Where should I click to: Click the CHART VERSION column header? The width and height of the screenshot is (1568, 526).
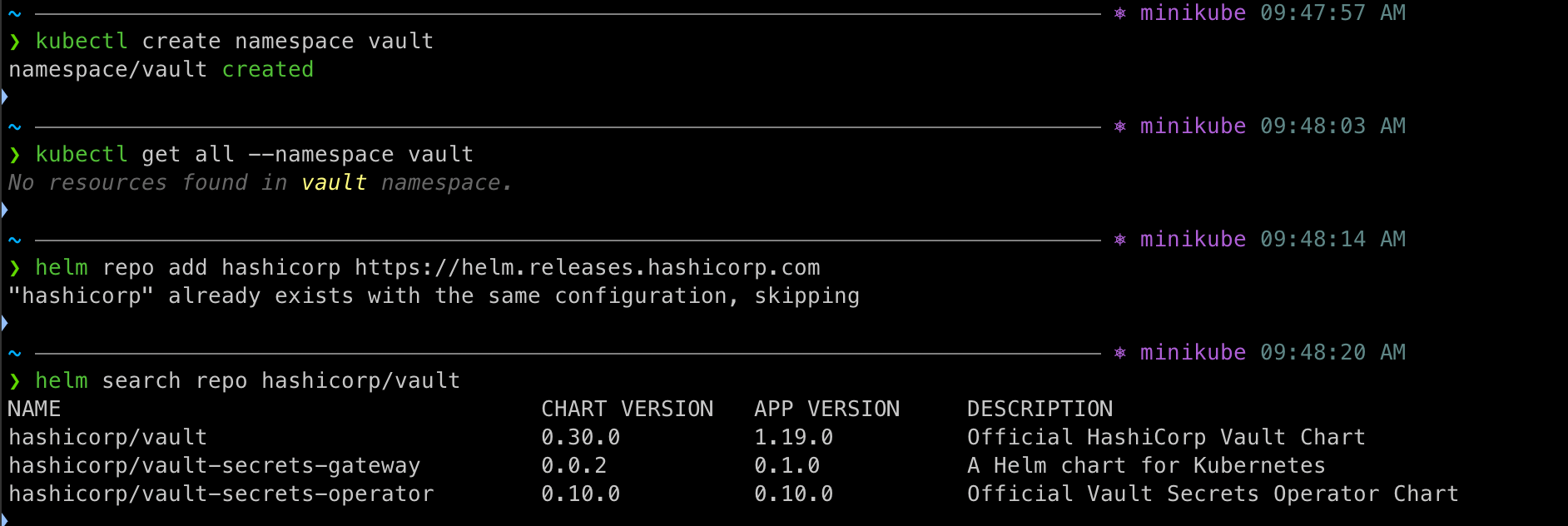point(628,409)
